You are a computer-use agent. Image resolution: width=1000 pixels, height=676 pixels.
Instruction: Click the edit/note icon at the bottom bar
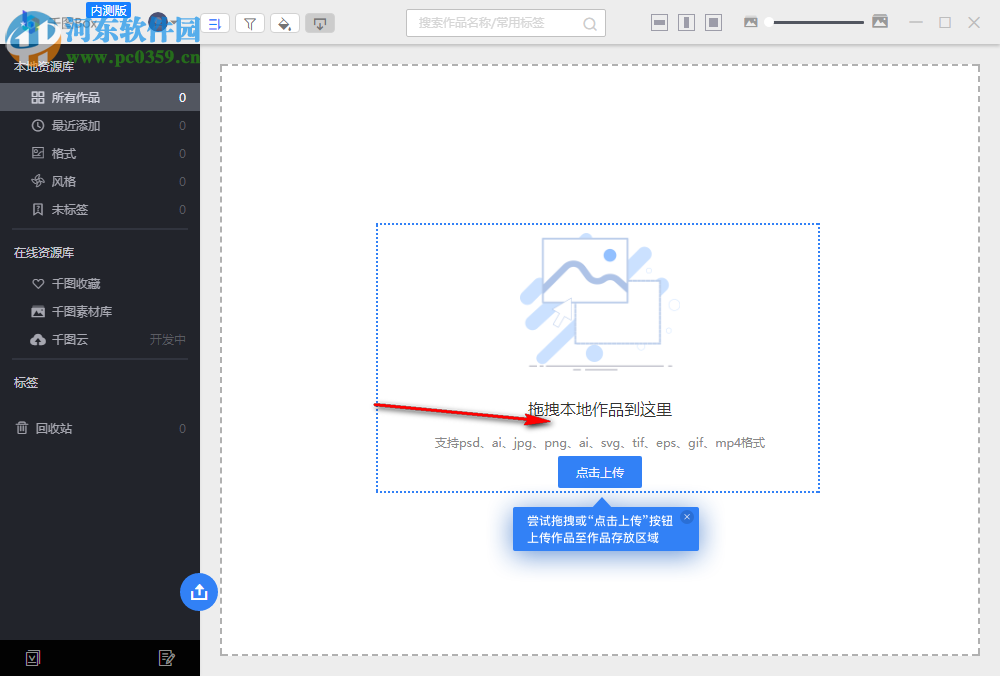167,658
